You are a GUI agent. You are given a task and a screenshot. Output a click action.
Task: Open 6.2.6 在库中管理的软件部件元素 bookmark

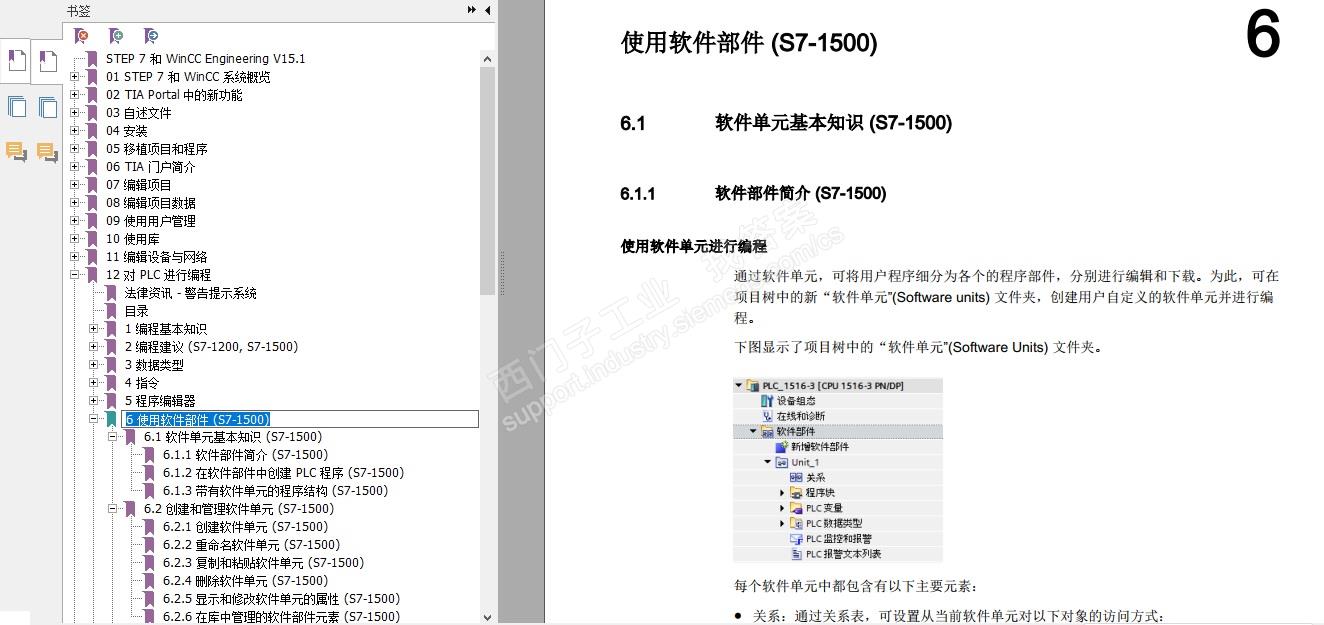281,617
